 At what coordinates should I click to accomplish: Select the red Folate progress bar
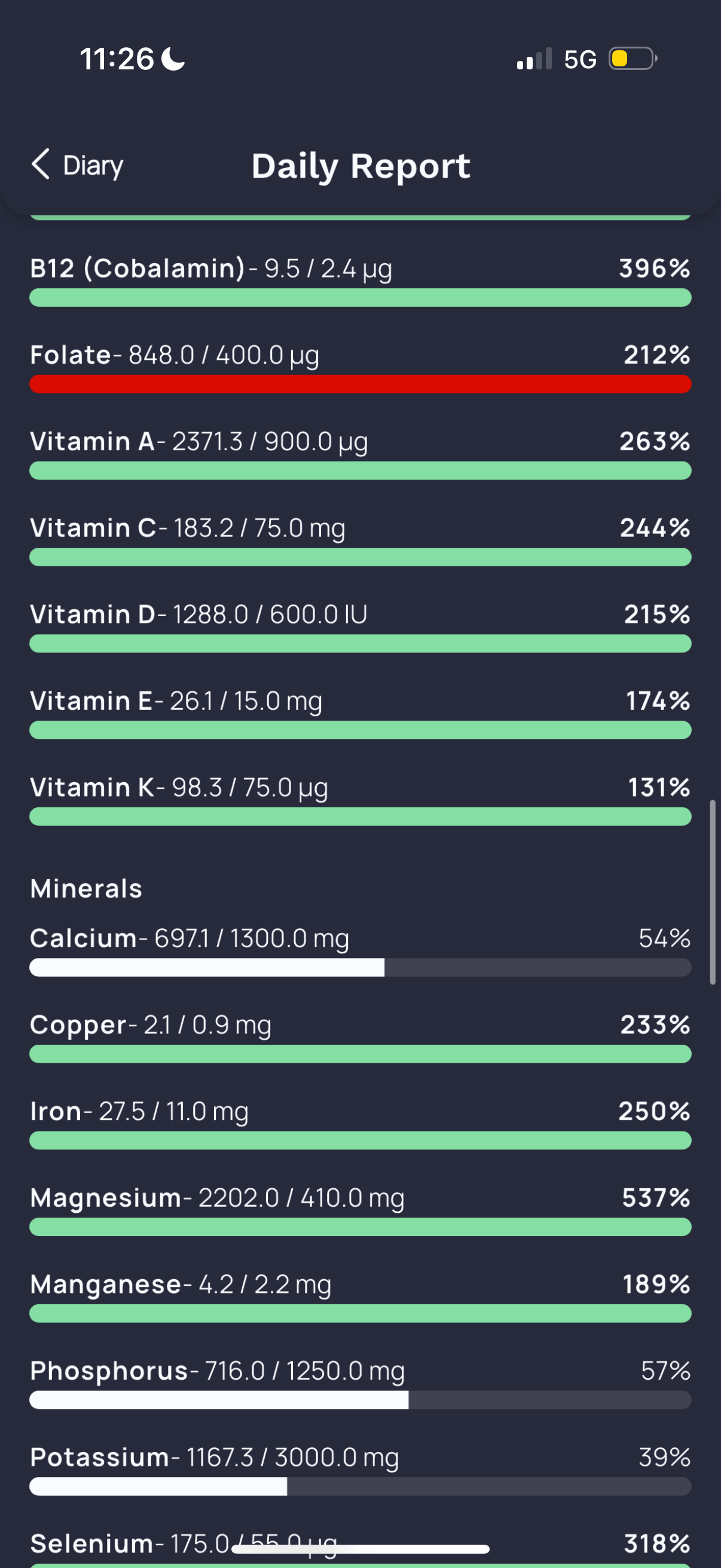360,384
